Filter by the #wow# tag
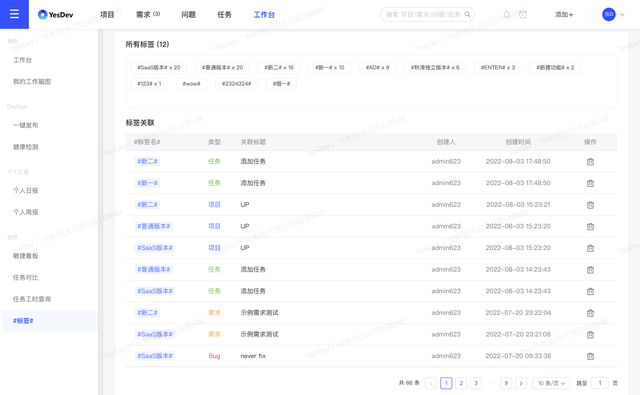The image size is (640, 395). [191, 84]
